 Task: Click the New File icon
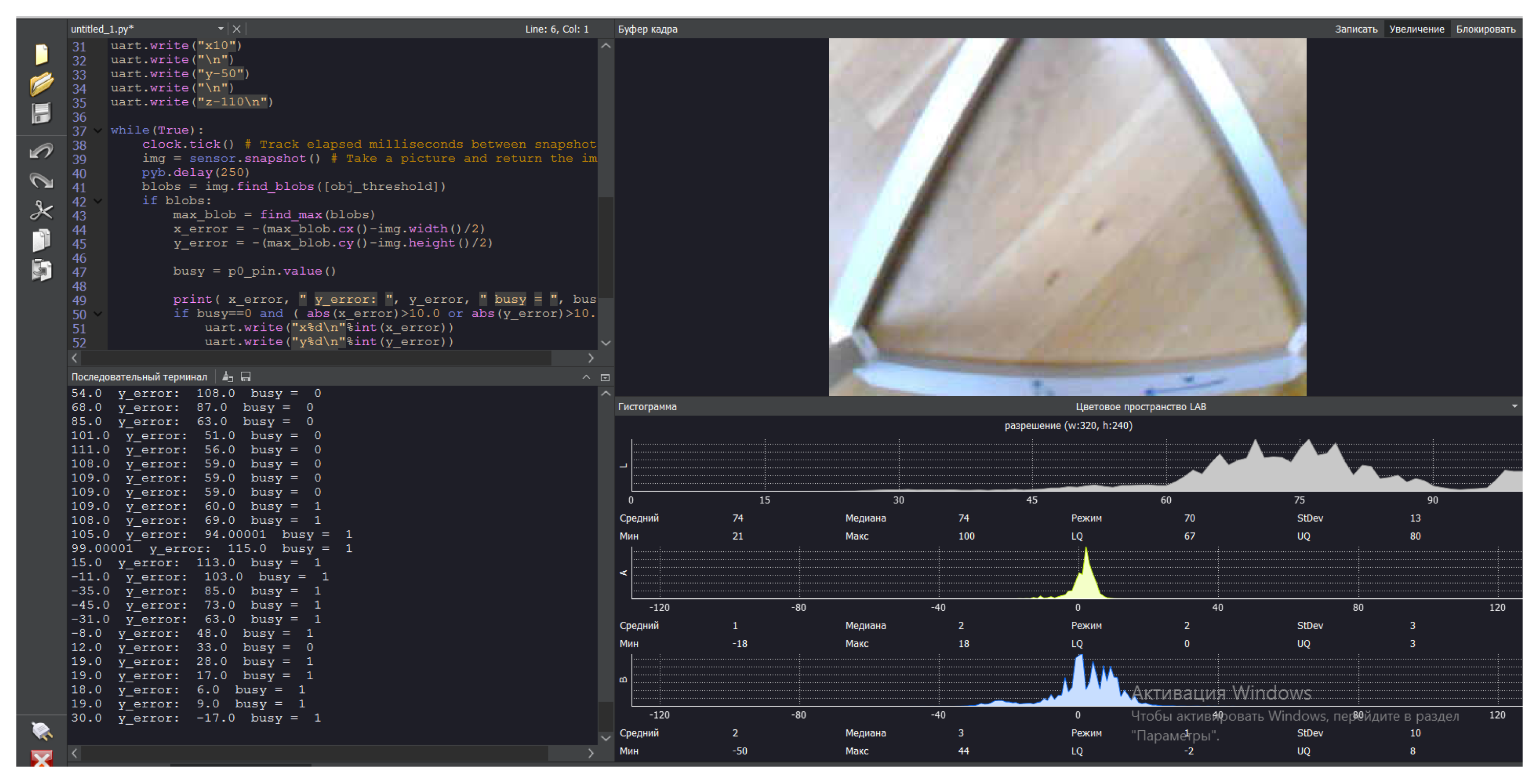(x=41, y=55)
